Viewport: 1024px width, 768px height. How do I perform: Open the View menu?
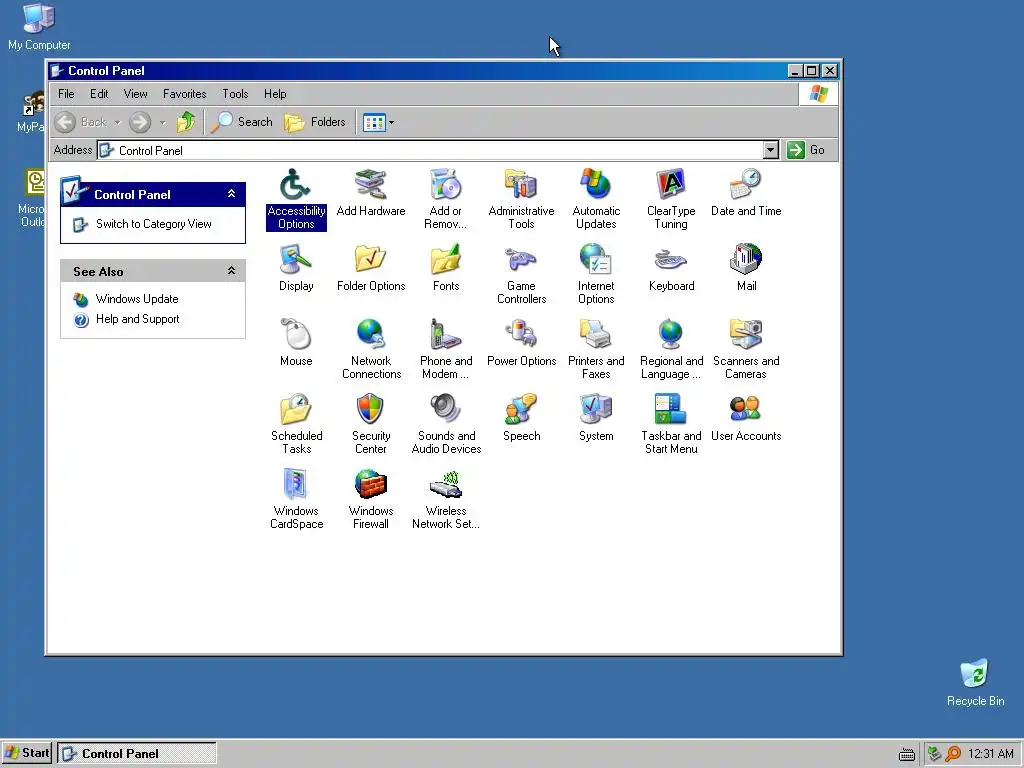135,94
